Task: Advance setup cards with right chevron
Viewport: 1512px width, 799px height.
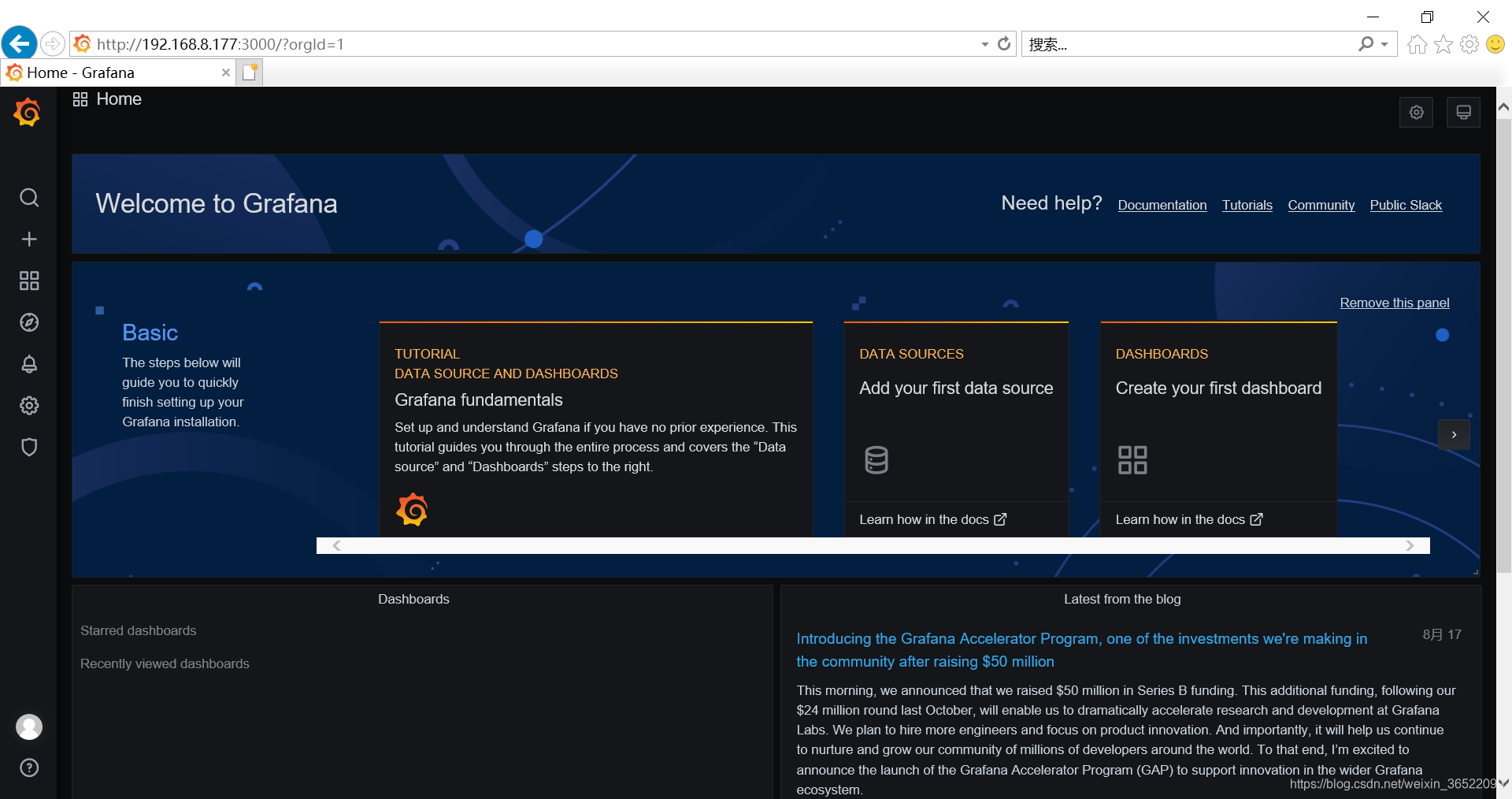Action: point(1454,434)
